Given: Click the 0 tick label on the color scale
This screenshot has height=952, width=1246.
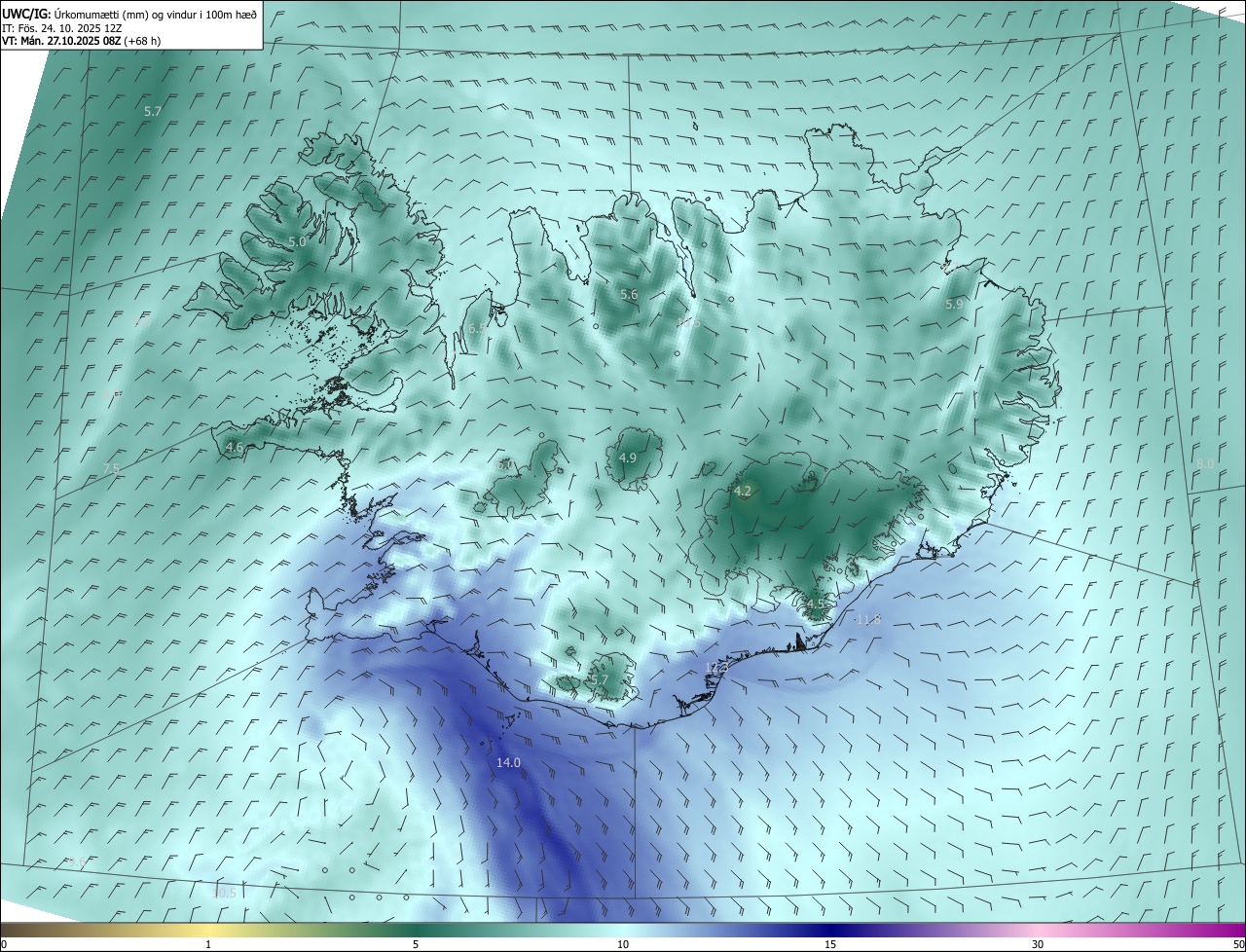Looking at the screenshot, I should click(4, 944).
